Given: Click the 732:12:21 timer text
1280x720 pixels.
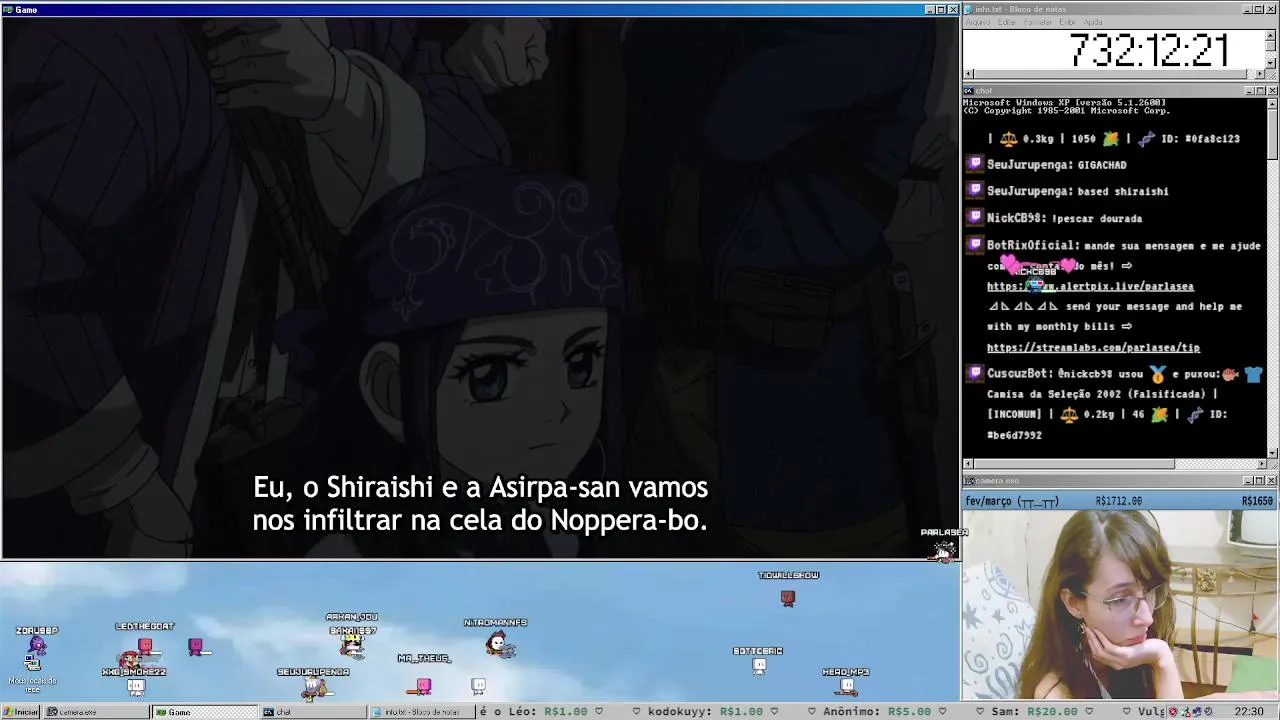Looking at the screenshot, I should coord(1149,50).
